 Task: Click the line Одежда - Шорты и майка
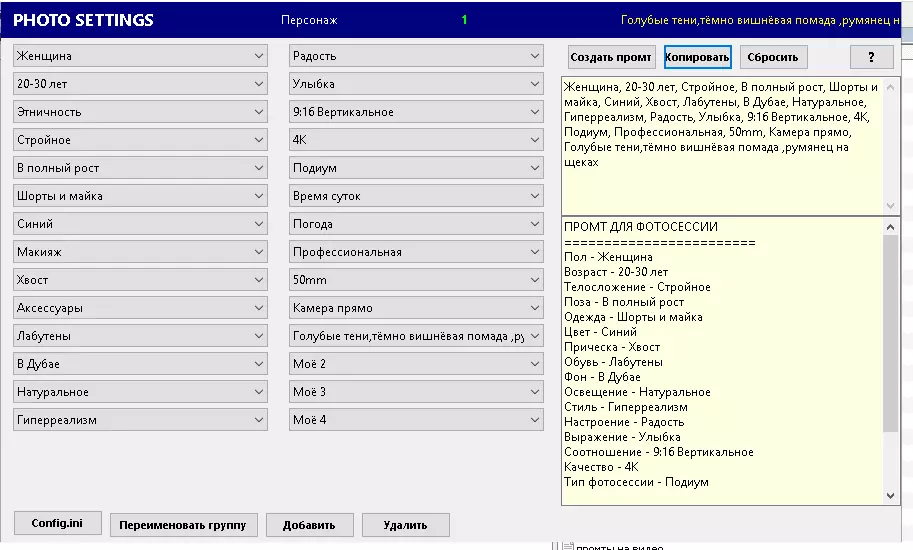coord(633,317)
